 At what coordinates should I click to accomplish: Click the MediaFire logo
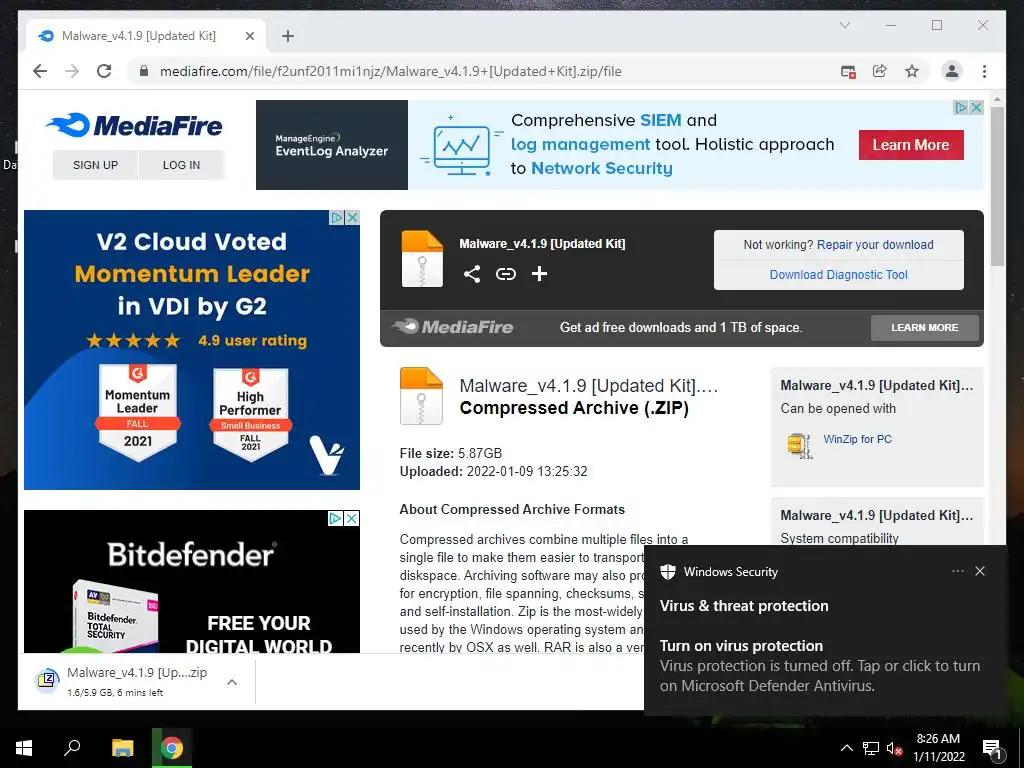(134, 125)
